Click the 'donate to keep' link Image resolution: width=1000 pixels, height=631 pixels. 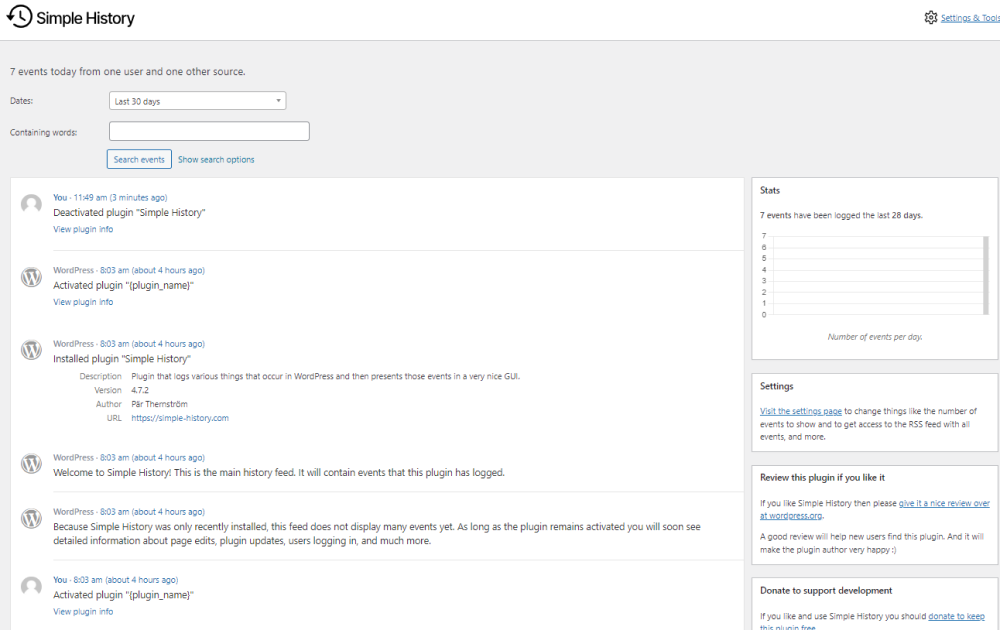[956, 616]
